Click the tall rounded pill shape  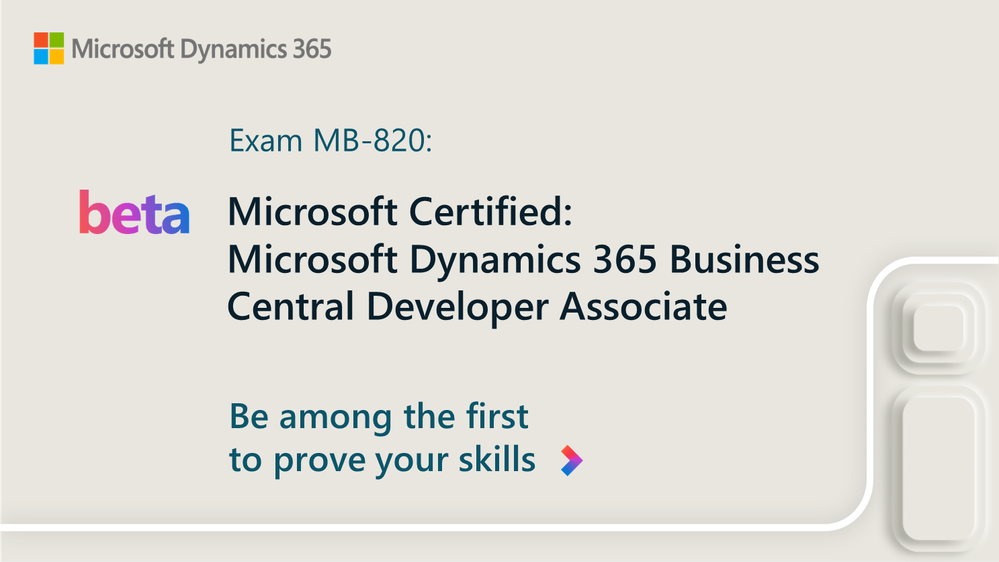pyautogui.click(x=938, y=470)
